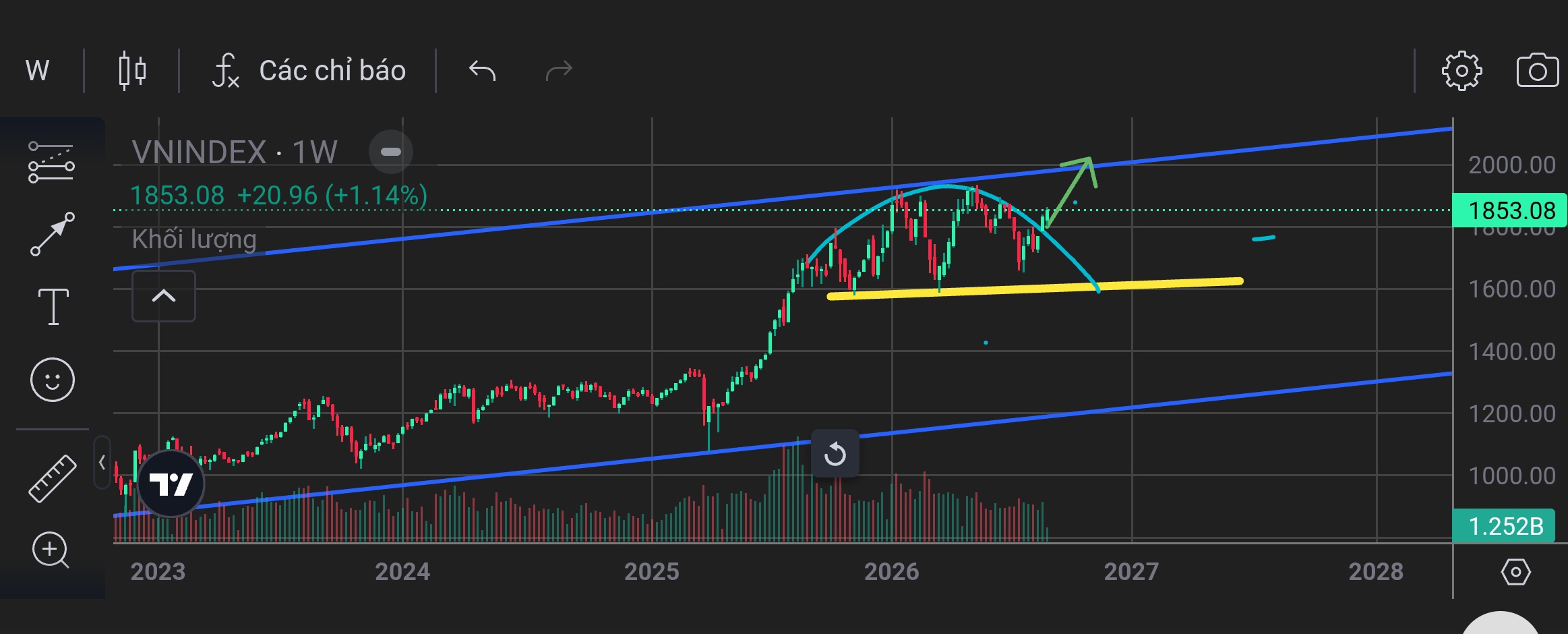Change the candlestick chart style
The image size is (1568, 634).
pyautogui.click(x=132, y=70)
